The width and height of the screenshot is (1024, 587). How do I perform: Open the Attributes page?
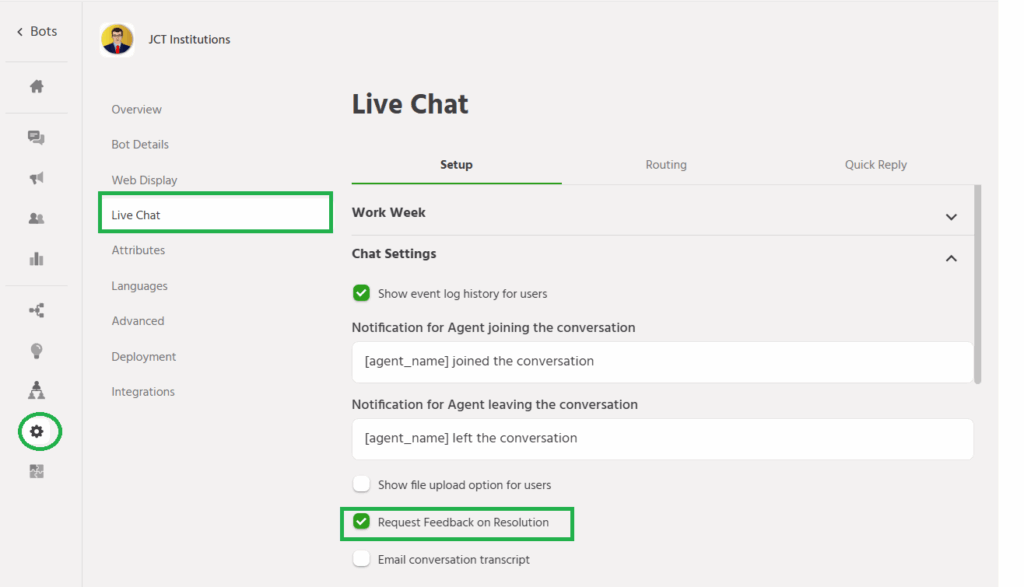point(138,250)
